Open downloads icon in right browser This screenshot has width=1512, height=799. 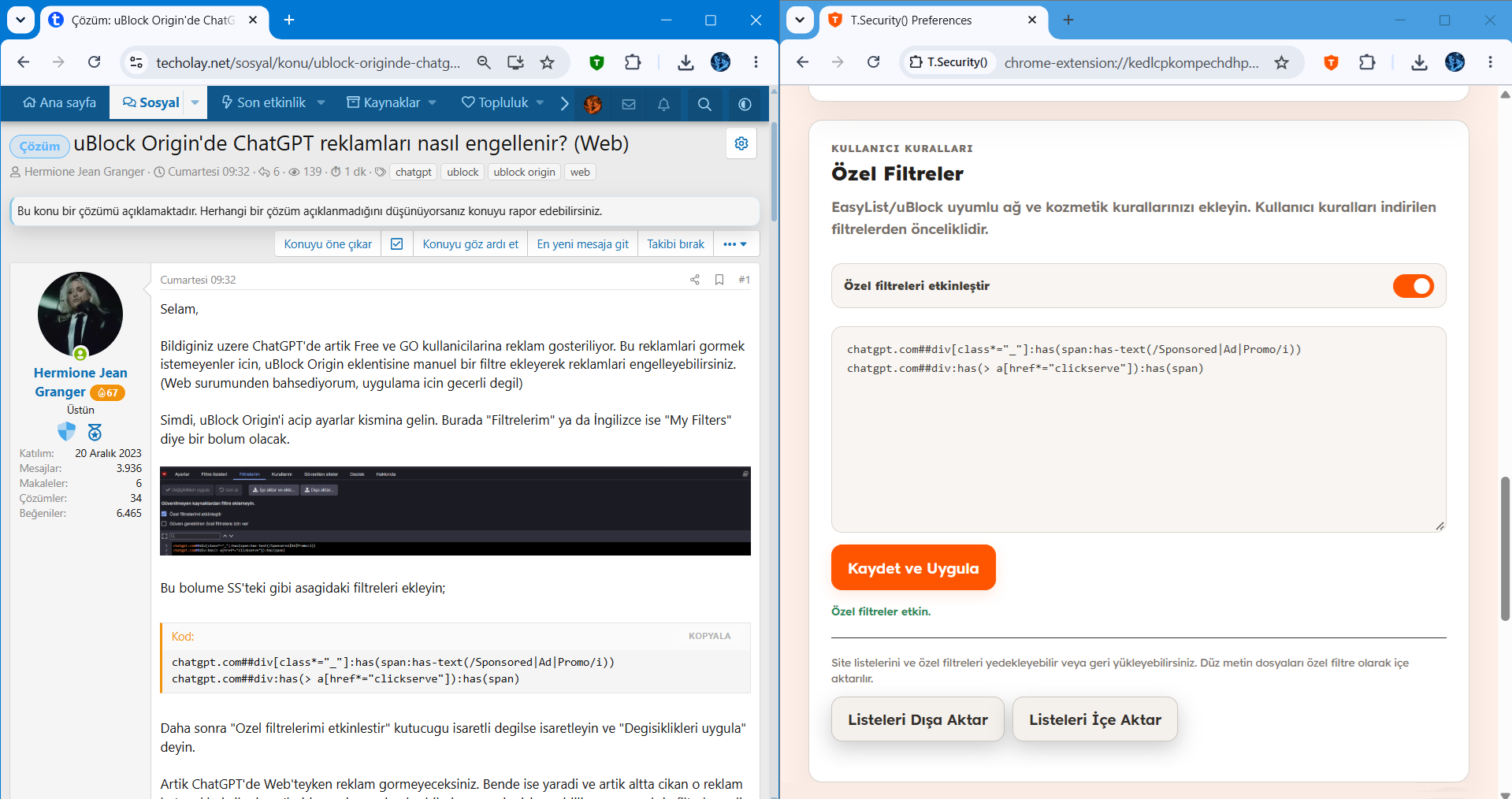click(x=1419, y=62)
